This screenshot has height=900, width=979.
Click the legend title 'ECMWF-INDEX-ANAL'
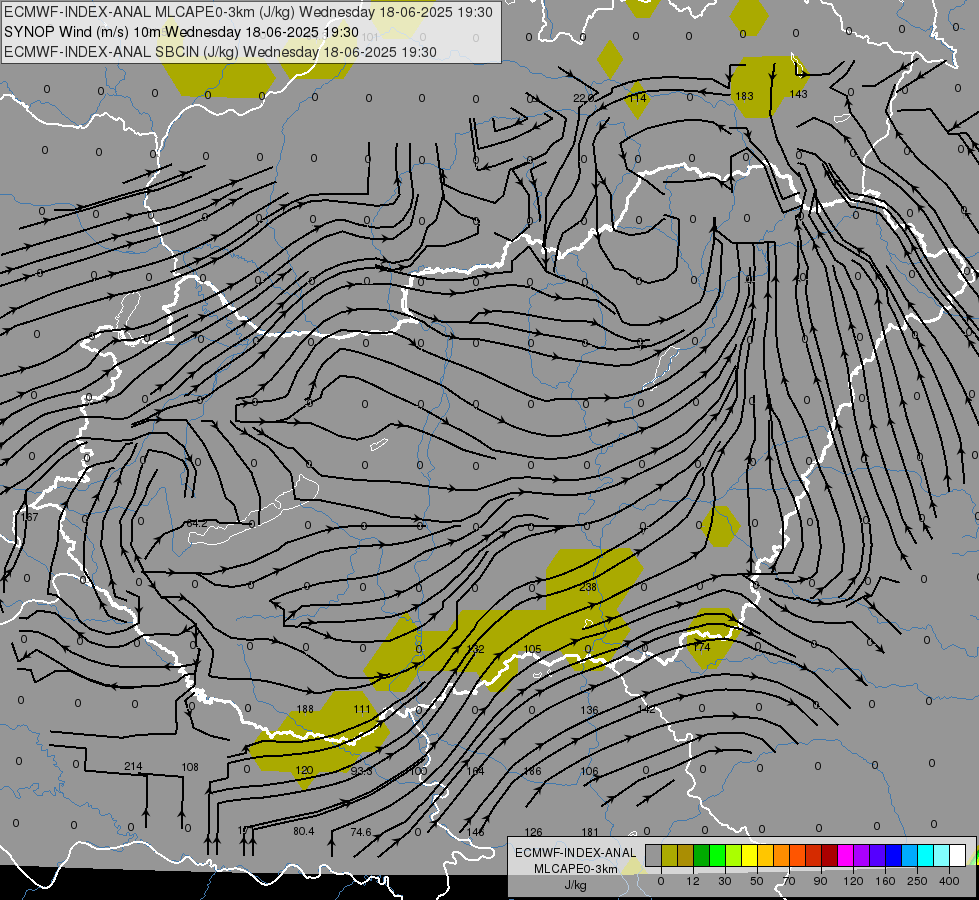click(575, 853)
